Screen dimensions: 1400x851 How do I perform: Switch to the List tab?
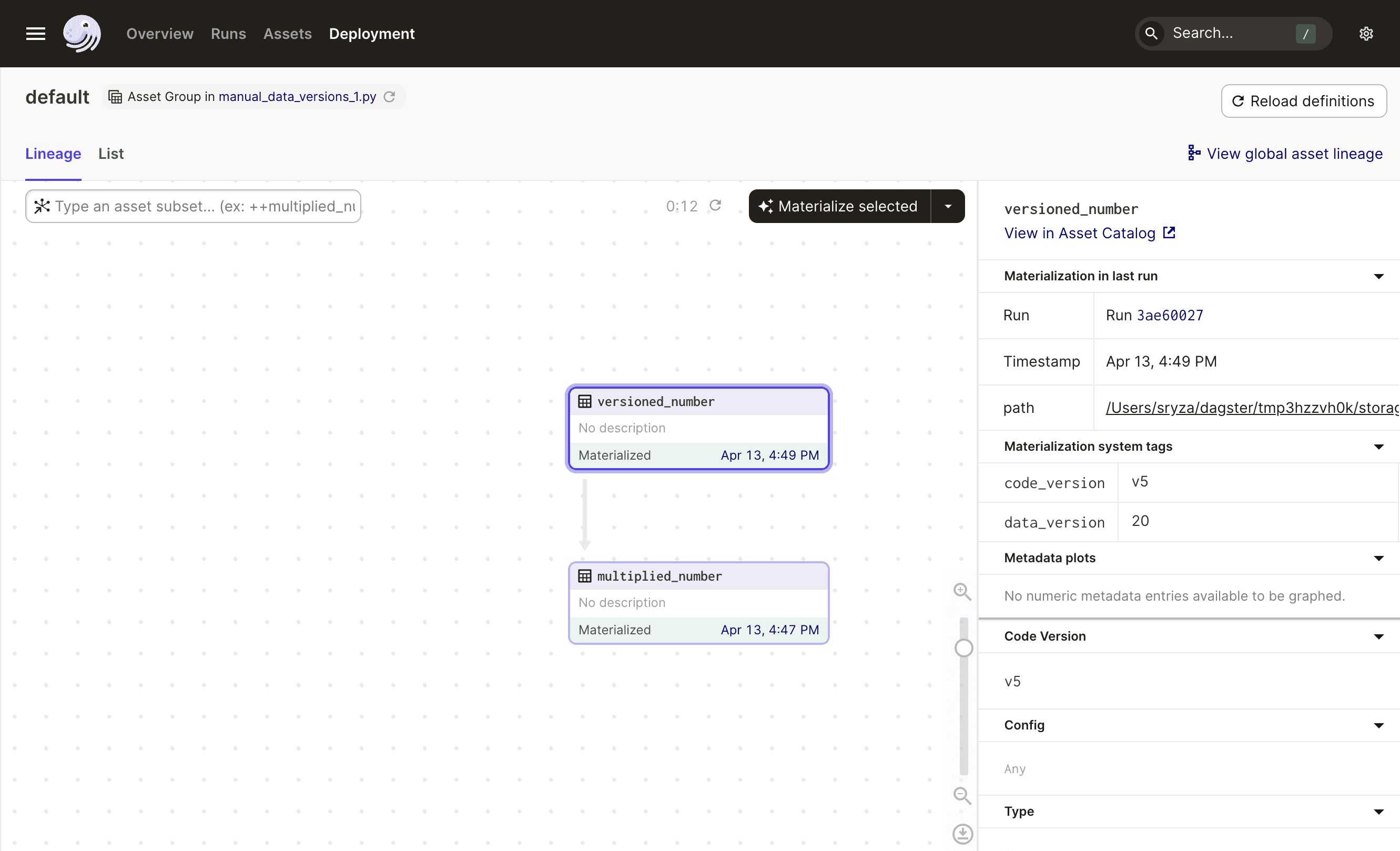pyautogui.click(x=111, y=154)
